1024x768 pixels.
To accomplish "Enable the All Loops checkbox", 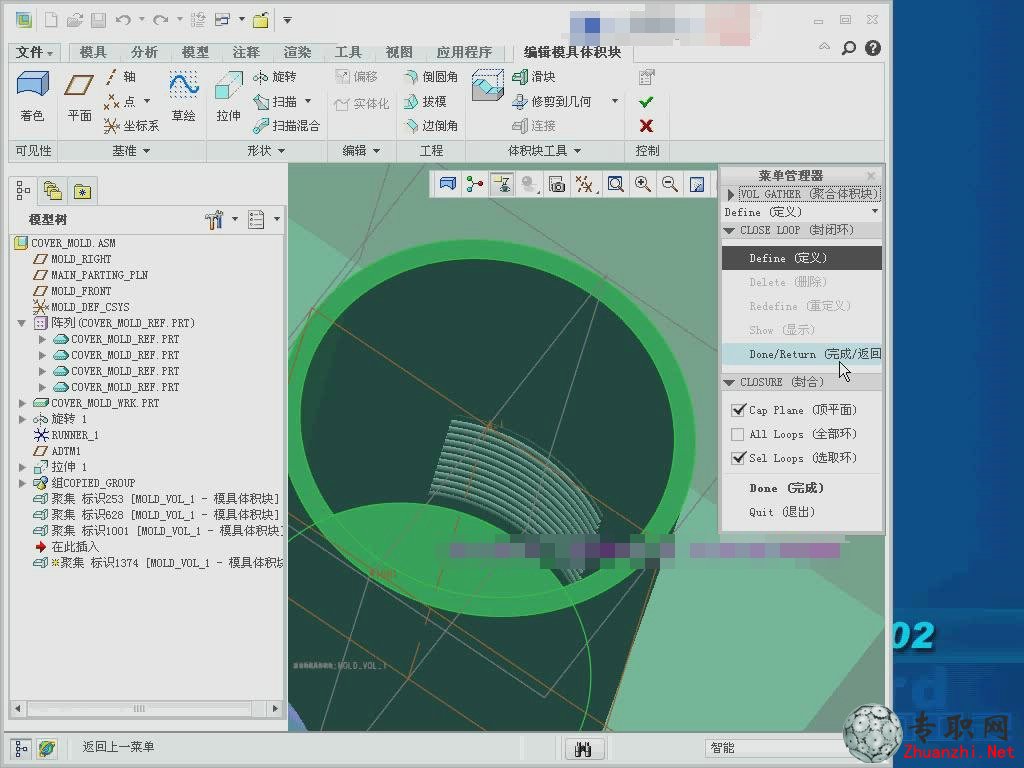I will point(738,434).
